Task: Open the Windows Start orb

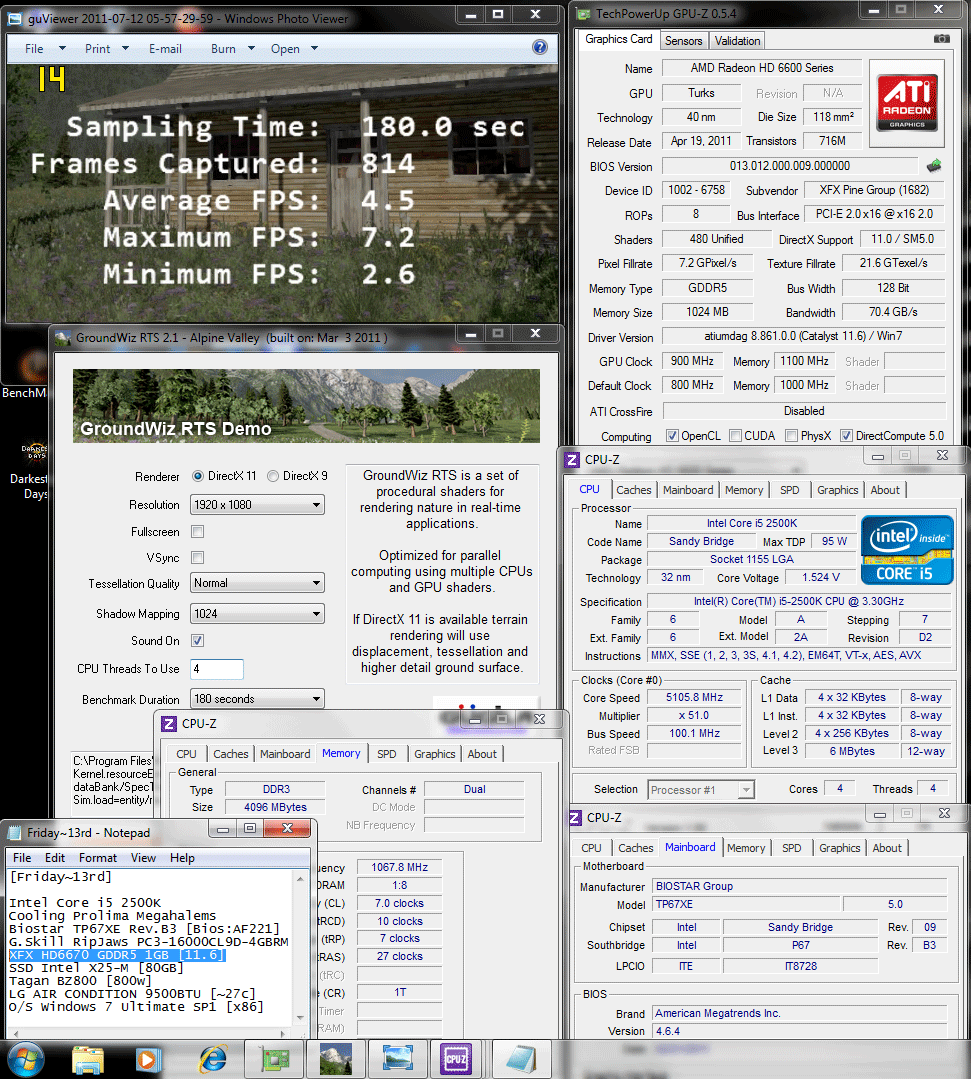Action: [x=25, y=1060]
